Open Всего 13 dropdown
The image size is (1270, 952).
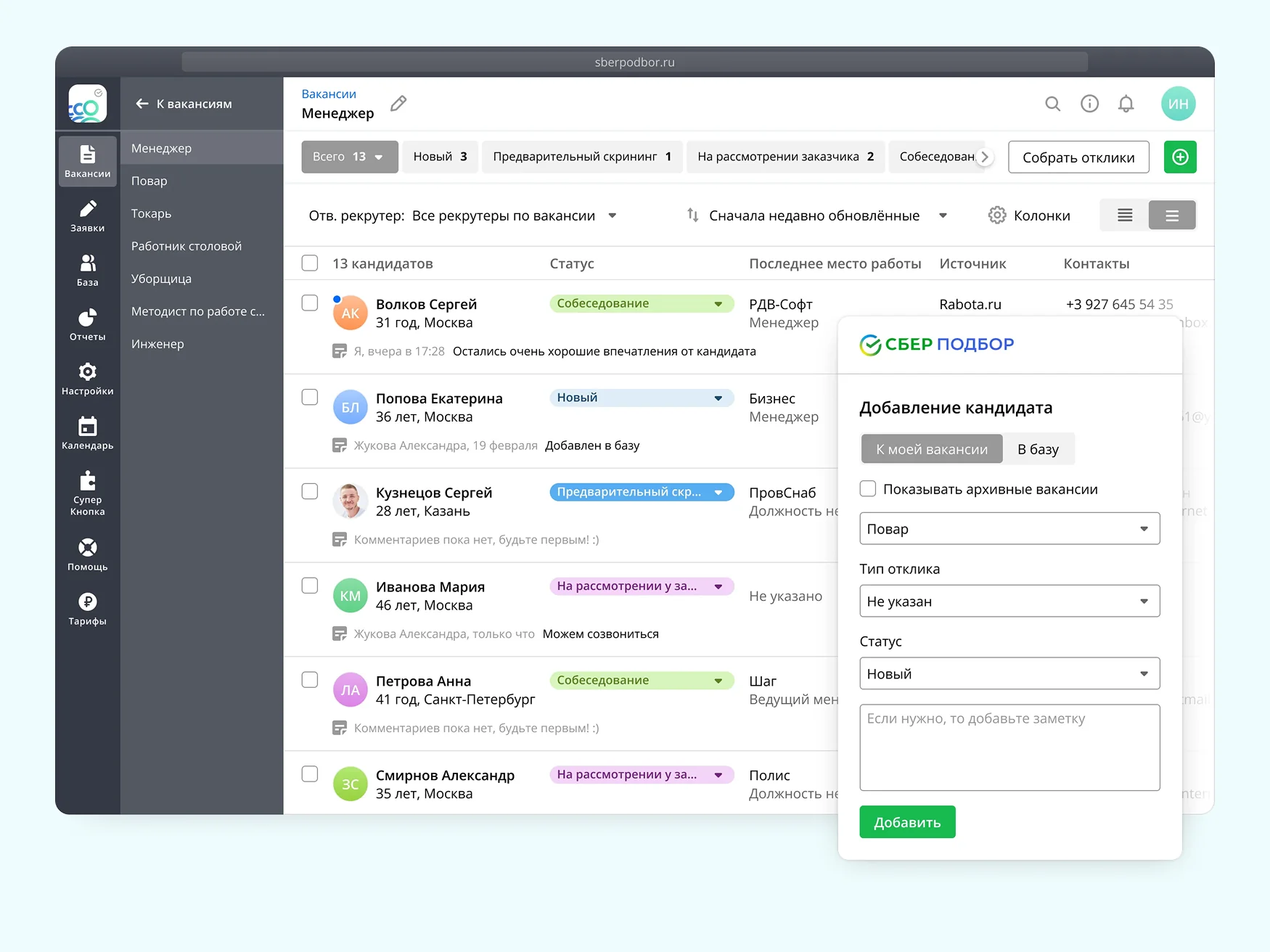click(x=350, y=157)
